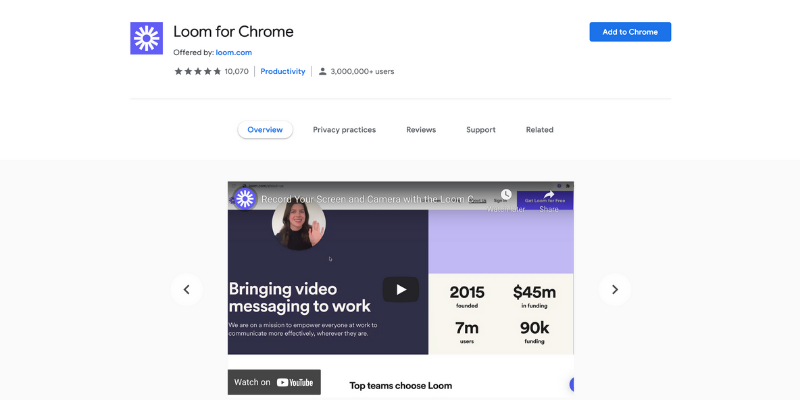
Task: Click the Loom for Chrome logo icon
Action: [146, 38]
